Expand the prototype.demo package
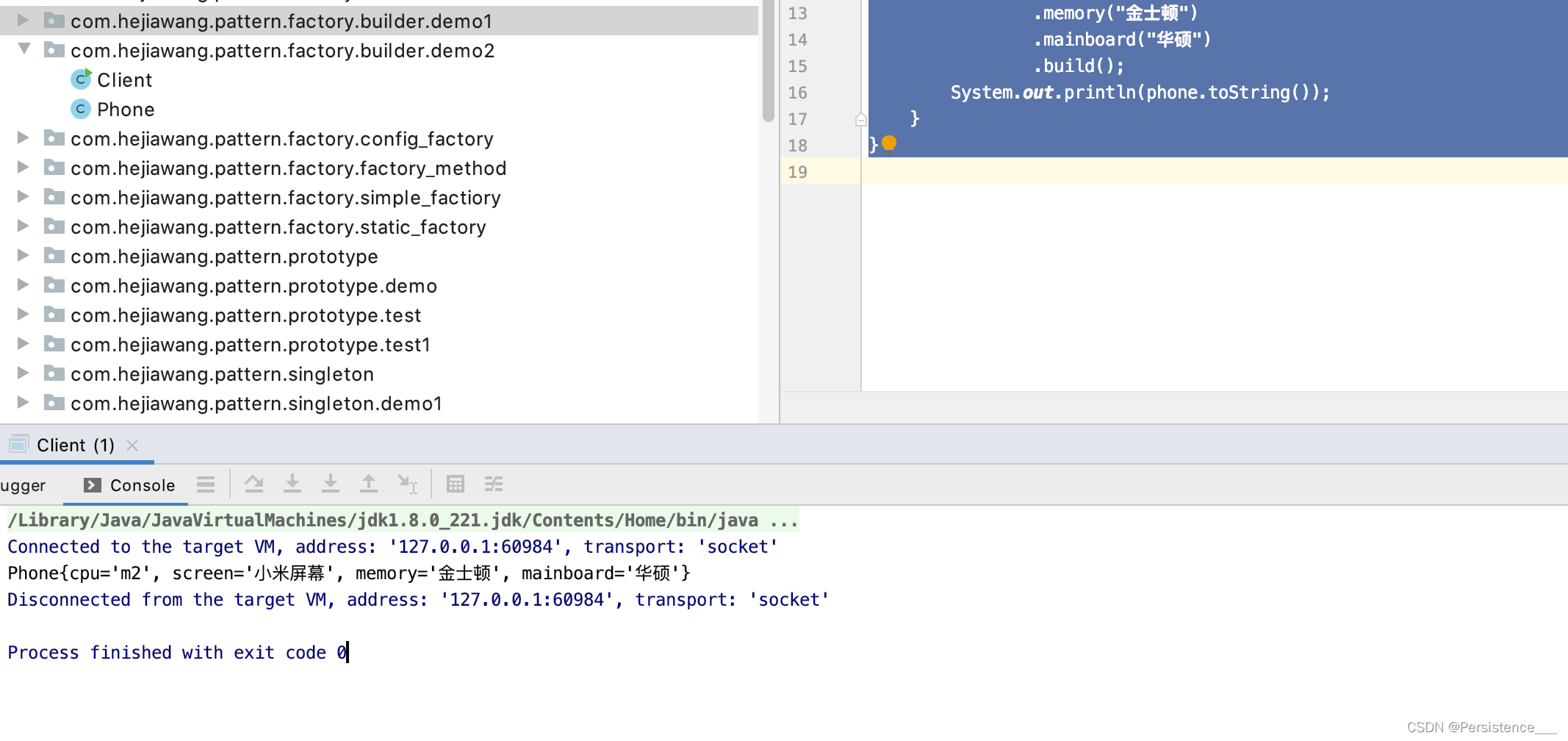 click(23, 284)
